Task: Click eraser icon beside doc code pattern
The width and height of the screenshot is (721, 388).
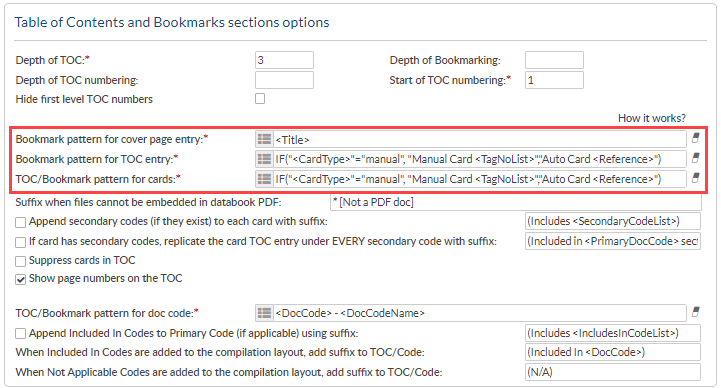Action: tap(696, 312)
